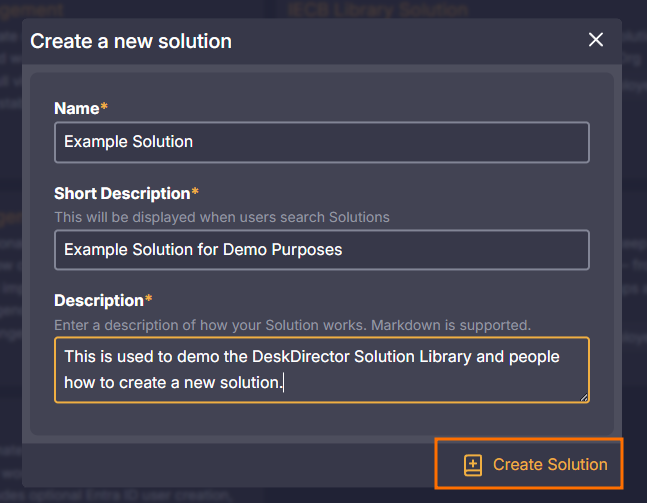Screen dimensions: 647x503
Task: Place cursor after 'Example Solution' in Name field
Action: (194, 142)
